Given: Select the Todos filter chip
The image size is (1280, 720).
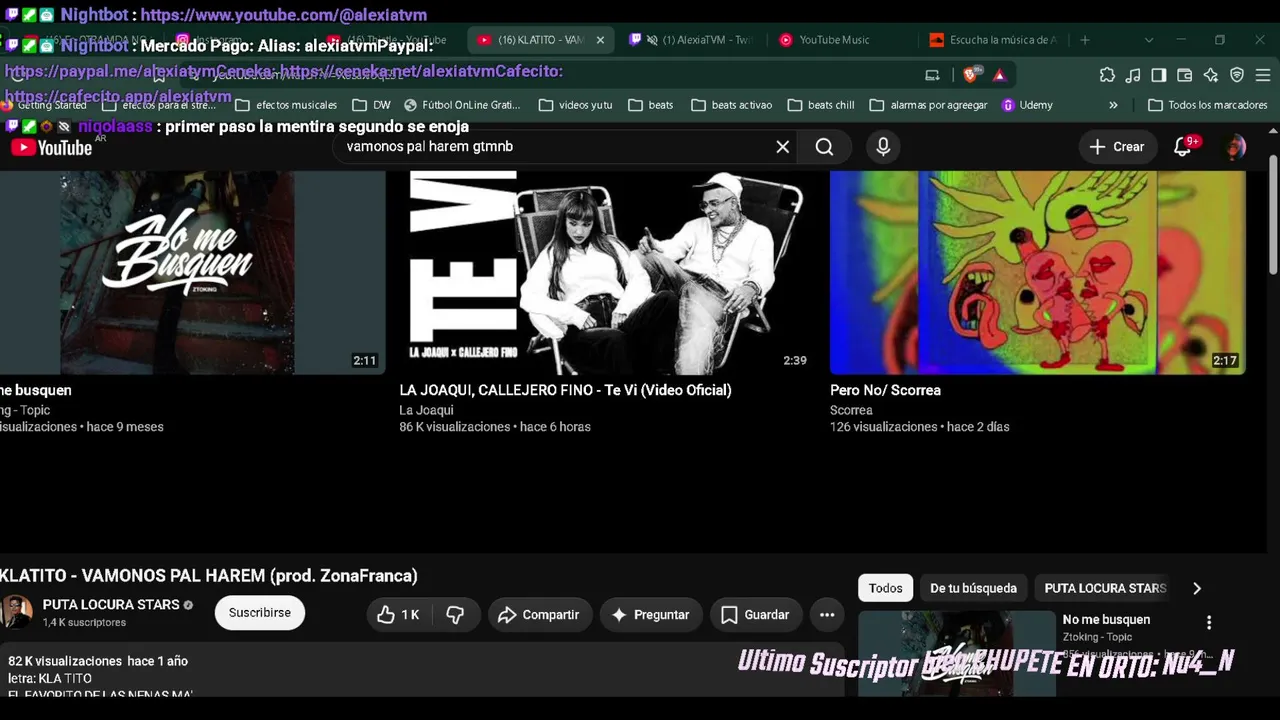Looking at the screenshot, I should [x=885, y=588].
